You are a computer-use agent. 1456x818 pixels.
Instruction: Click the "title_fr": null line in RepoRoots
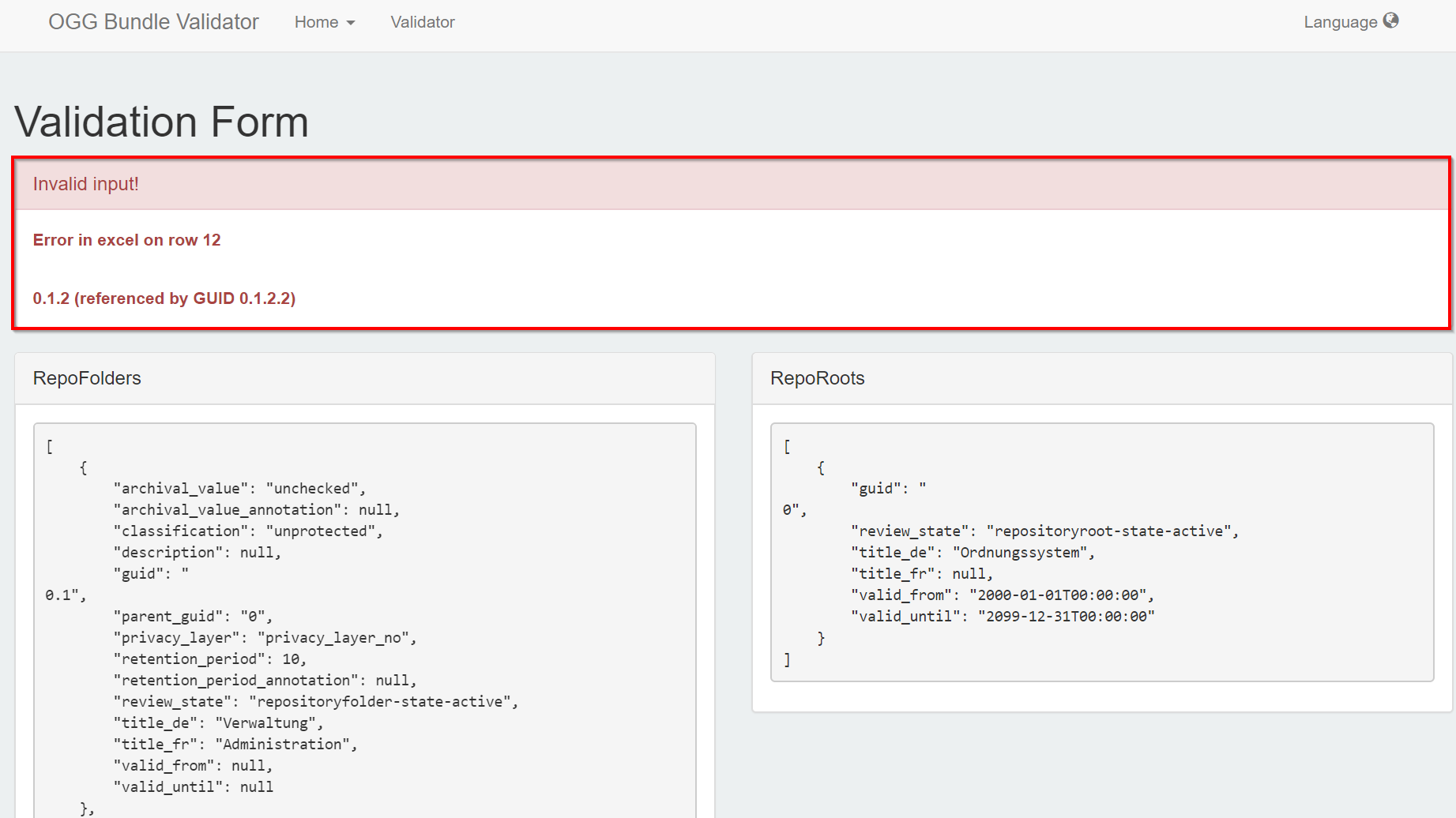coord(922,574)
